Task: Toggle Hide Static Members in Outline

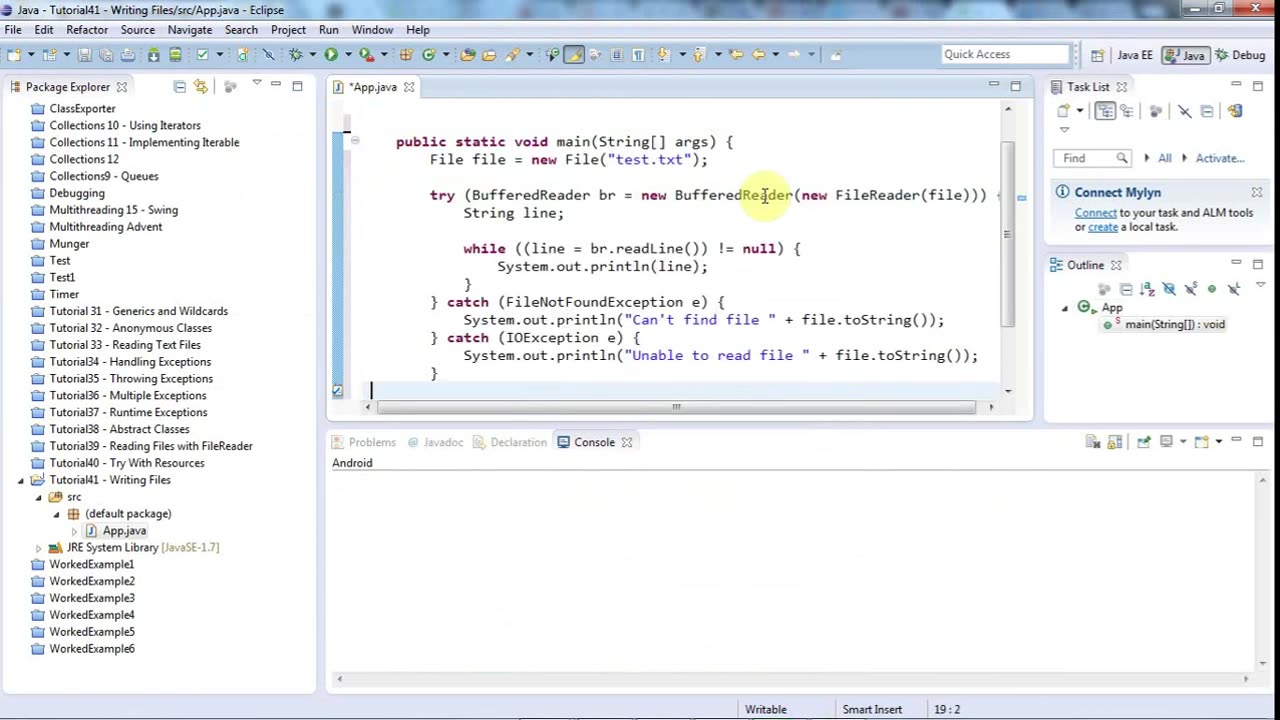Action: click(x=1190, y=289)
